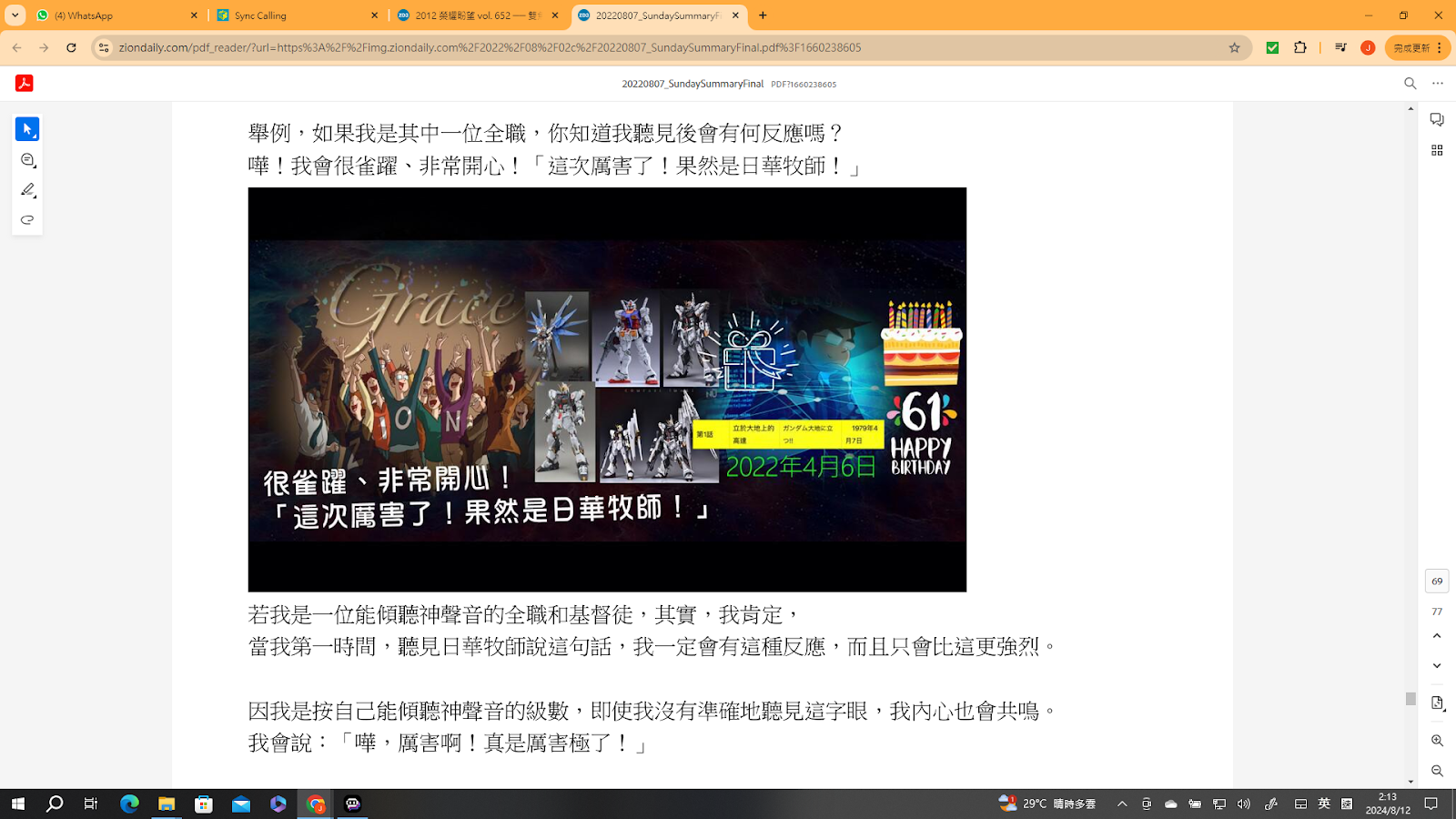Select the pen draw tool

[27, 190]
